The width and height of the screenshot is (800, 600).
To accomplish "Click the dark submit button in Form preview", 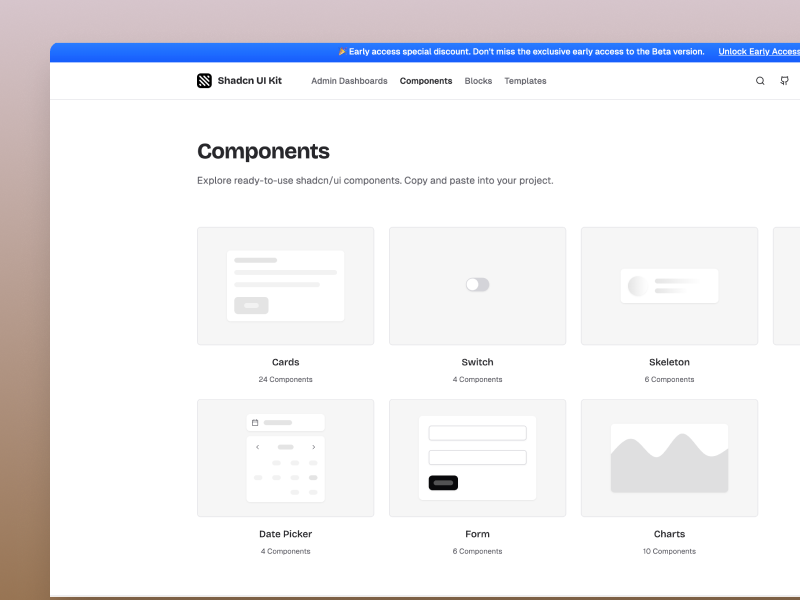I will [x=445, y=482].
